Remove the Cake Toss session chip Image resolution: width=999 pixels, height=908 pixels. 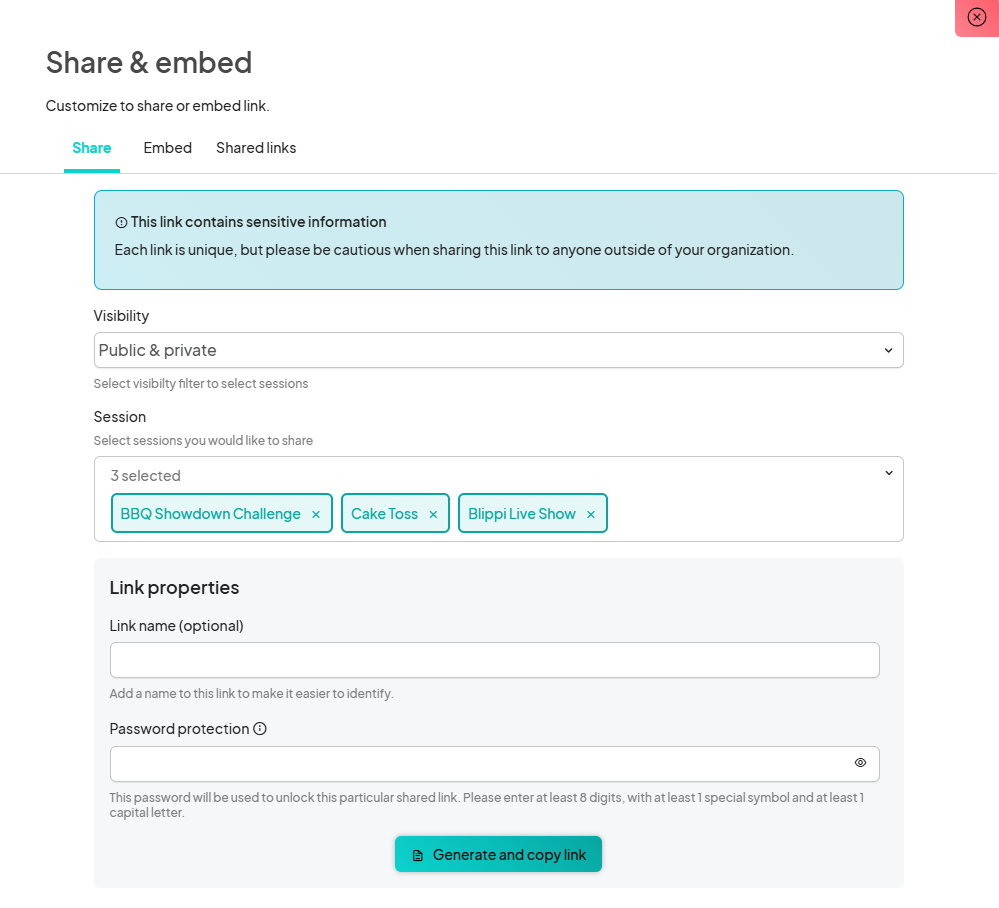click(433, 514)
